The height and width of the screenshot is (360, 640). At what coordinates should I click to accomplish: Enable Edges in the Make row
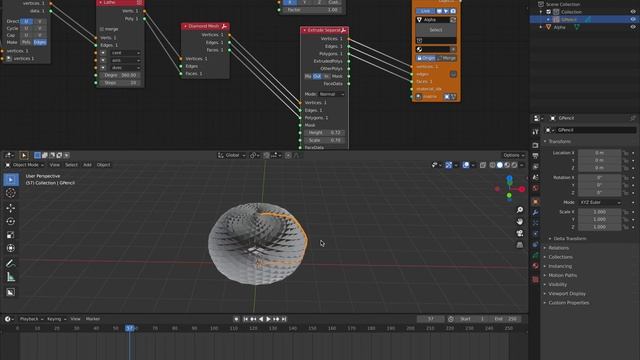click(x=40, y=42)
